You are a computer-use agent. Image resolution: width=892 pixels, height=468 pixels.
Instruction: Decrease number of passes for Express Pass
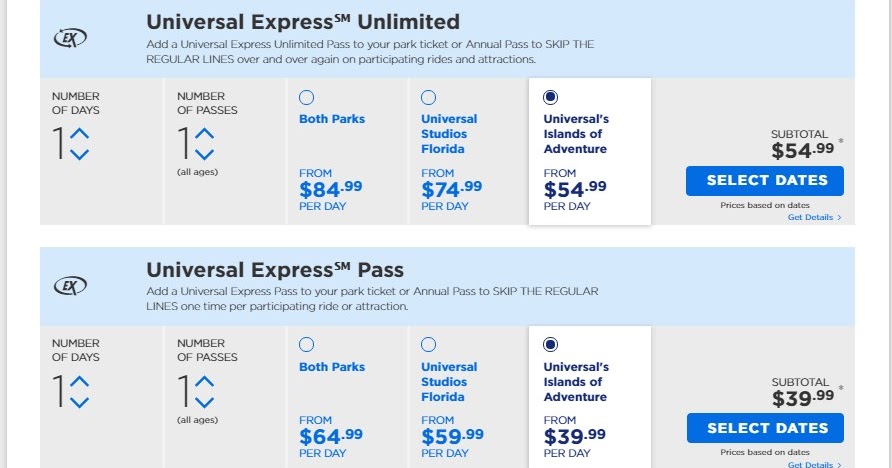click(x=205, y=402)
